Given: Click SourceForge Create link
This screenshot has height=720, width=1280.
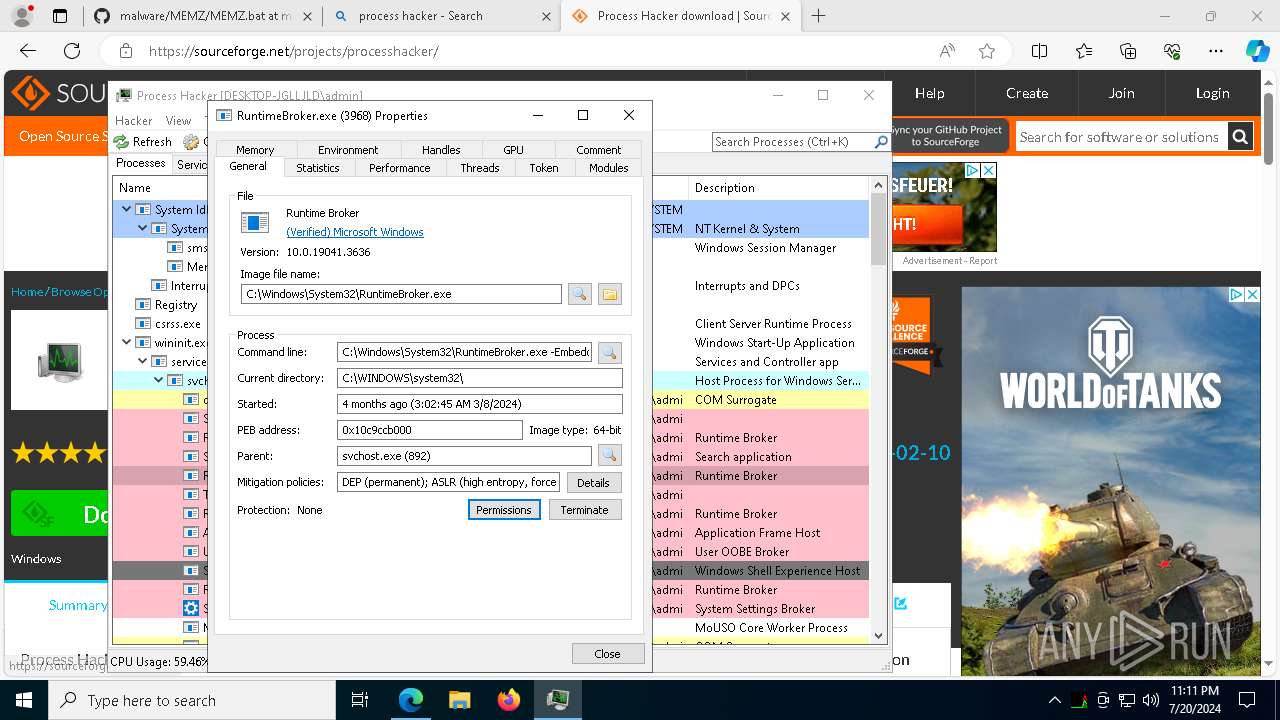Looking at the screenshot, I should pos(1027,93).
